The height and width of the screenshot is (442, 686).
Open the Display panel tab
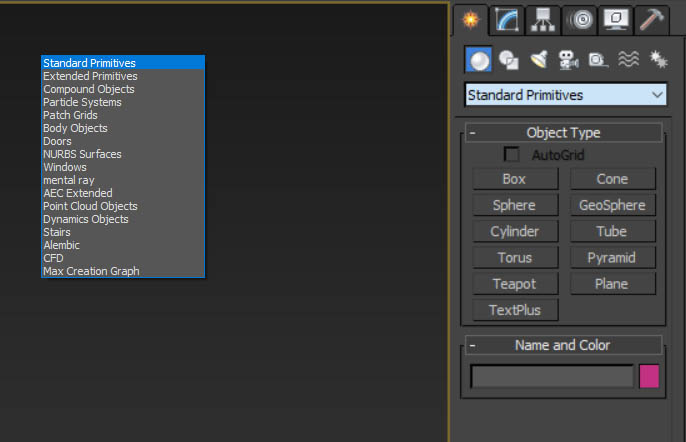coord(616,20)
